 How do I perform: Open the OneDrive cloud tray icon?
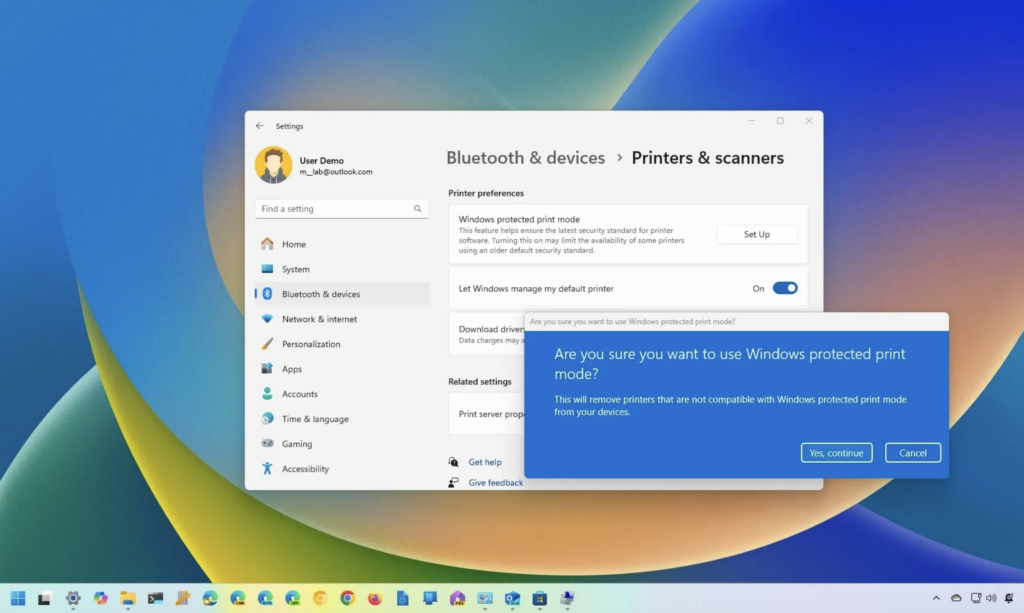click(956, 598)
